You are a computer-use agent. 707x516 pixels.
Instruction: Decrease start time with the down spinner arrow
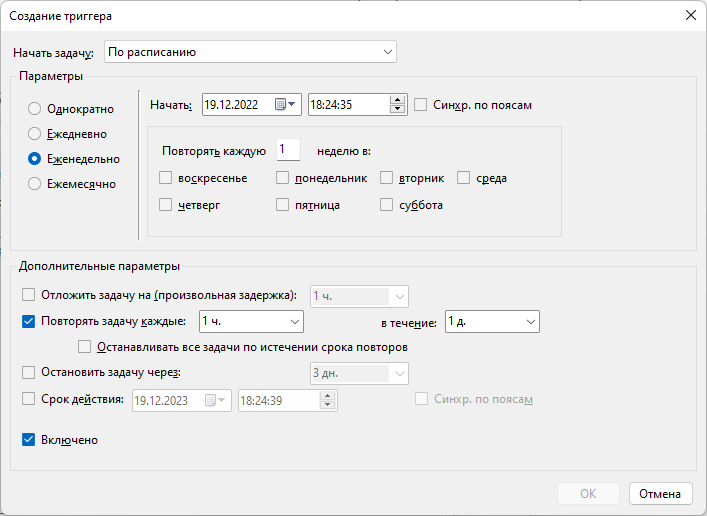[397, 109]
